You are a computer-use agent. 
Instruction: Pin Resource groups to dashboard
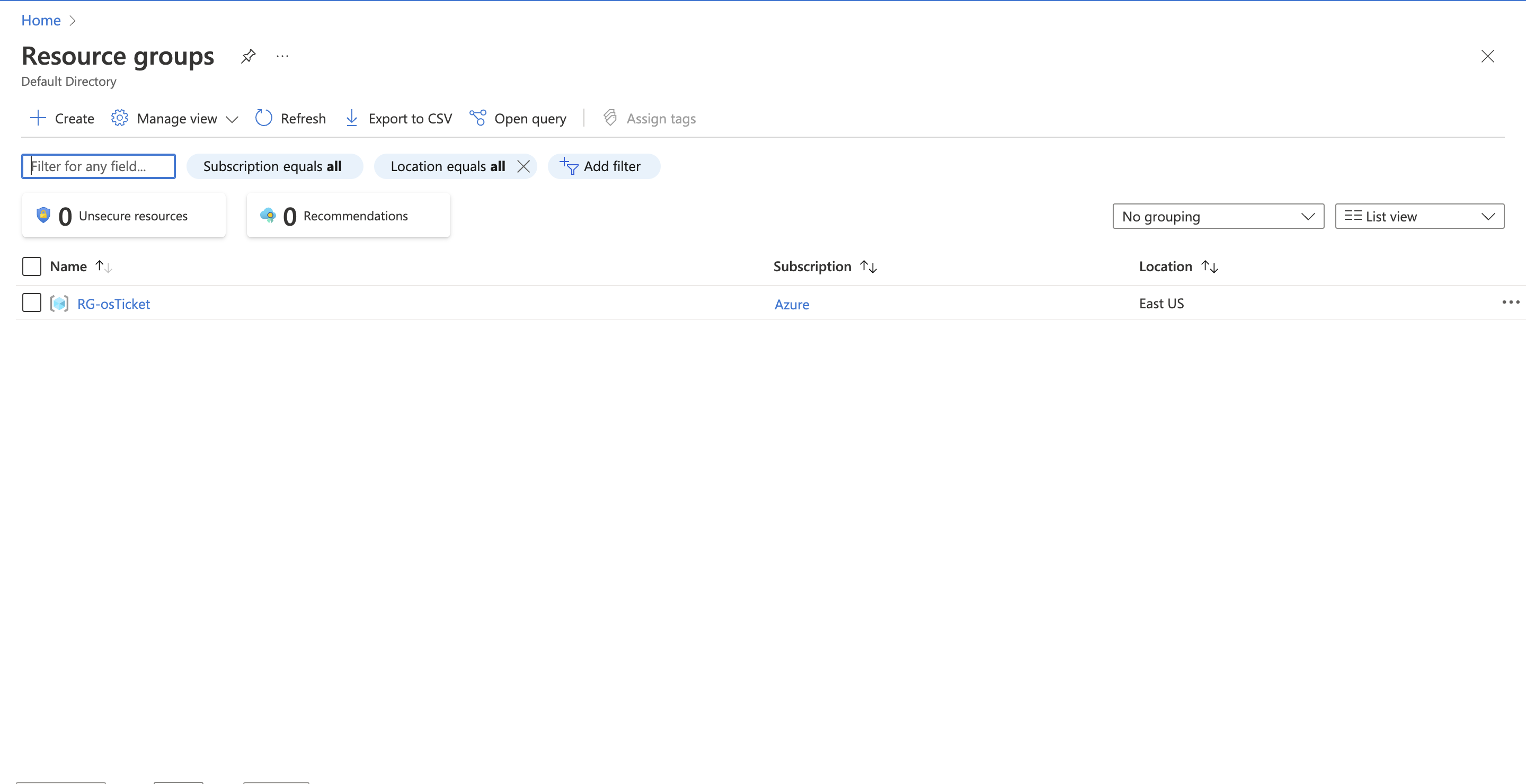pos(248,56)
